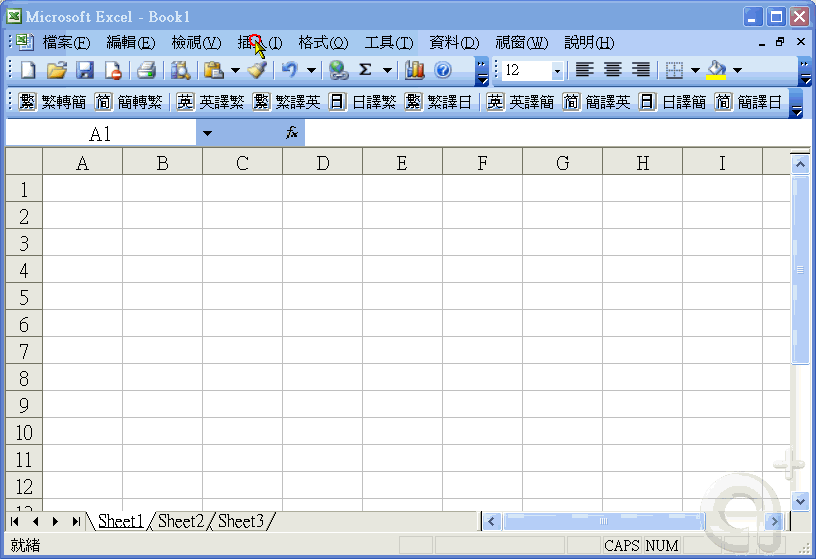Click the AutoSum sigma icon
This screenshot has width=816, height=560.
[365, 70]
